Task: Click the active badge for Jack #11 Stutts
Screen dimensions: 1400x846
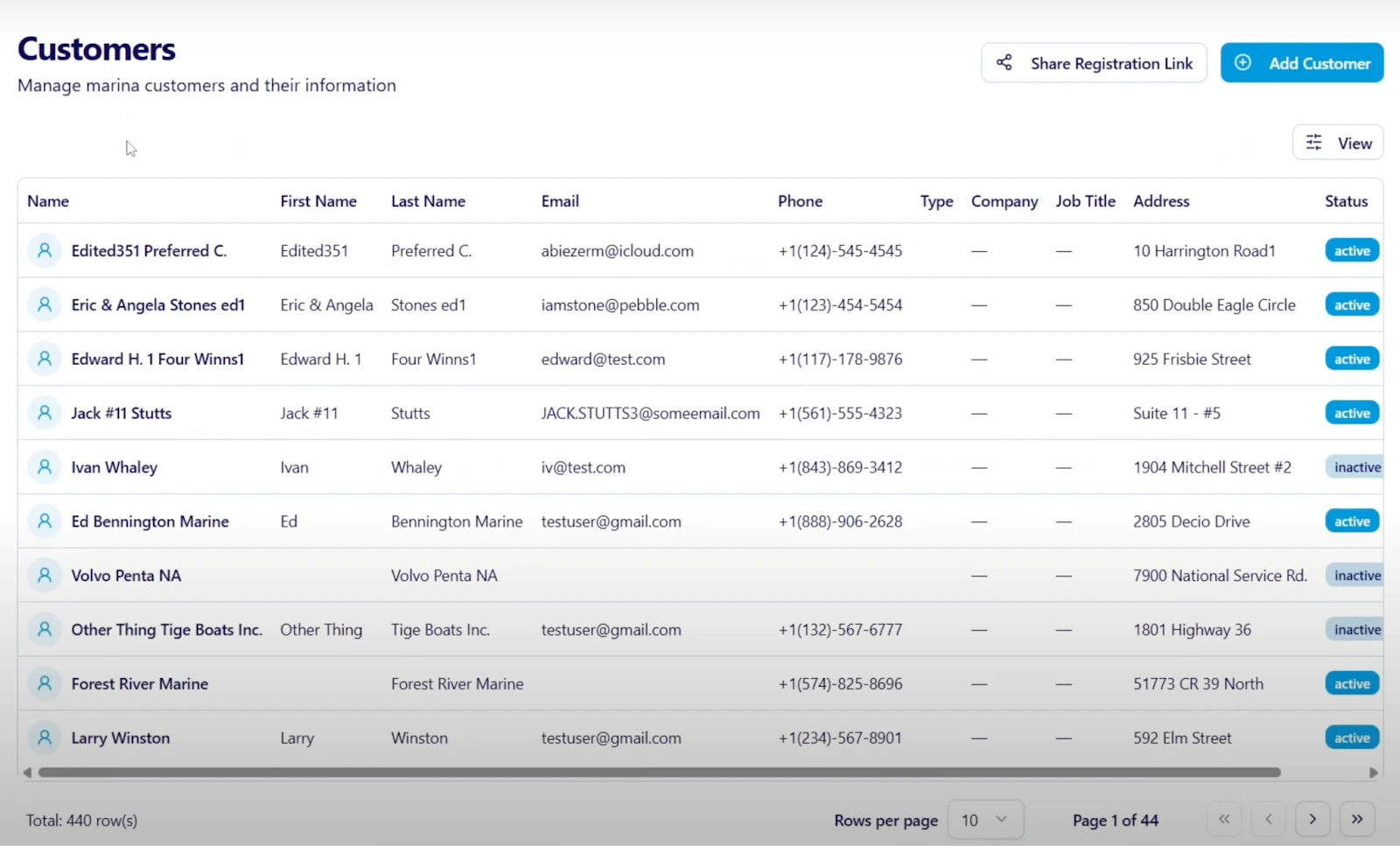Action: [x=1352, y=413]
